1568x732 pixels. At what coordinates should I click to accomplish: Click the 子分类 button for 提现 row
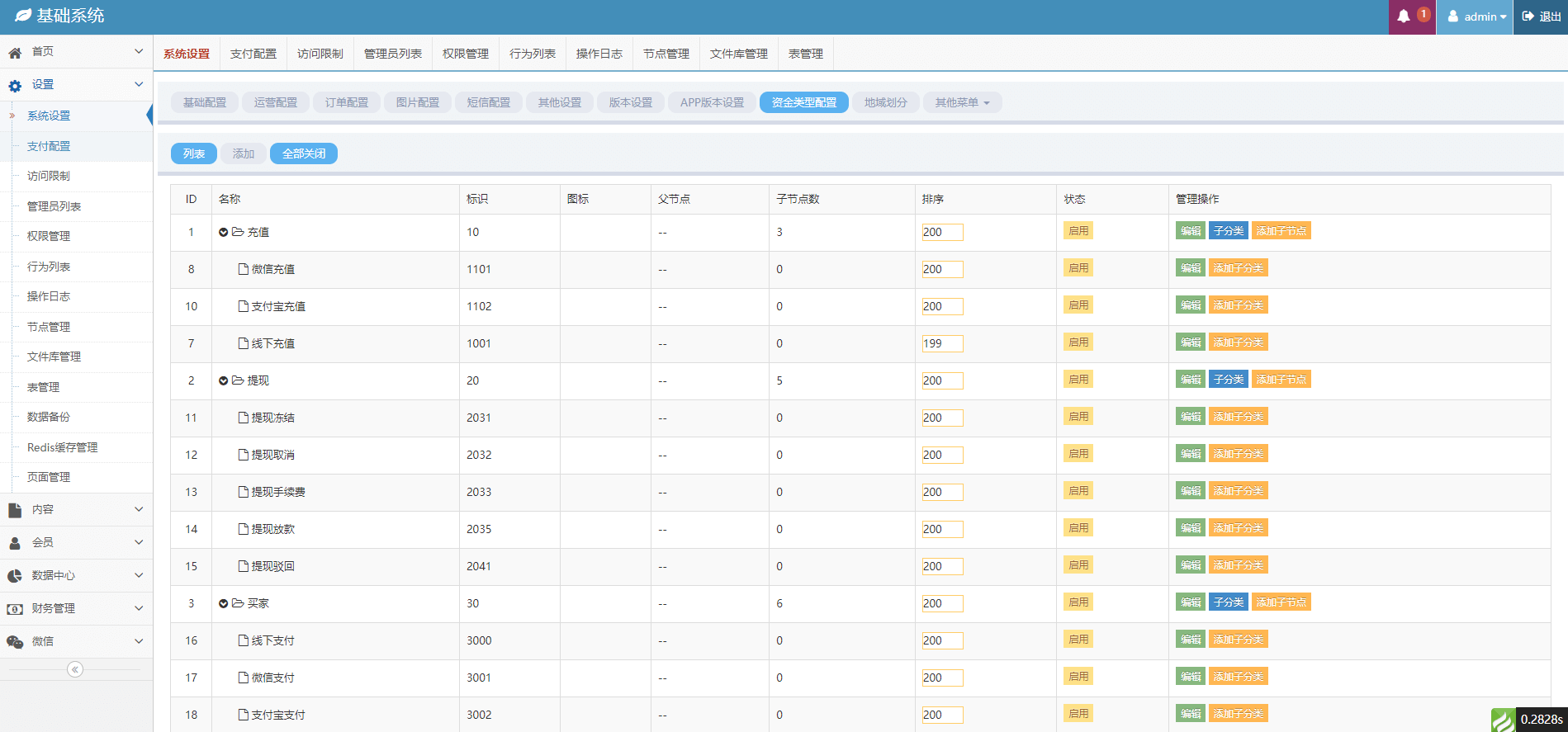[x=1228, y=380]
